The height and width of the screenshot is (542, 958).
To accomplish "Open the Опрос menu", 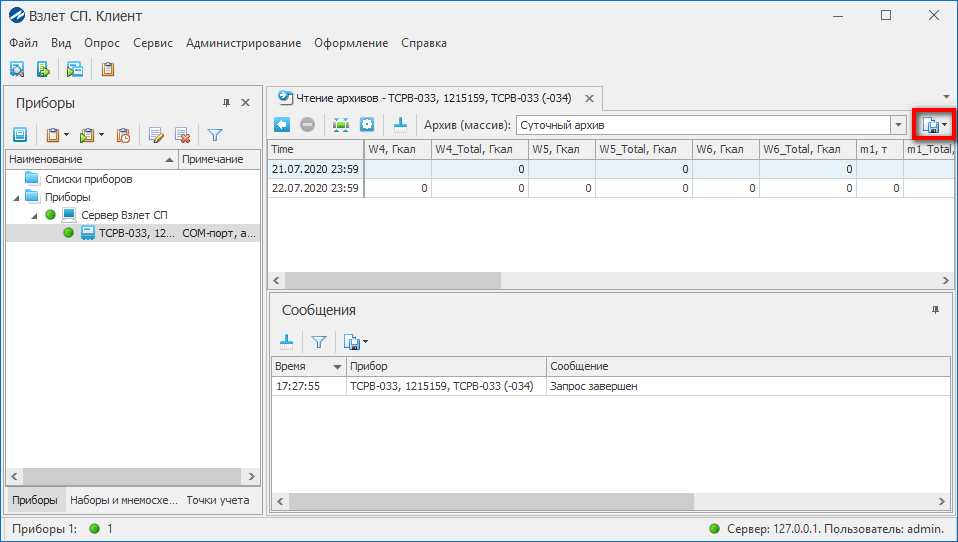I will click(x=102, y=43).
